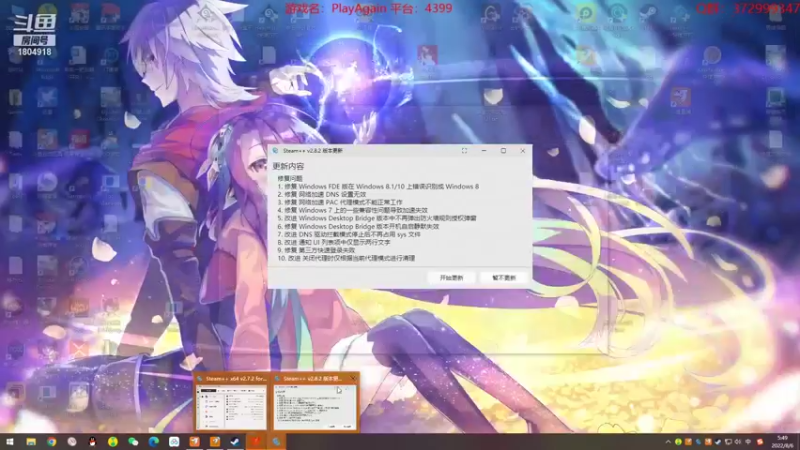Screen dimensions: 800x450
Task: Select changelog line 2 about 网络加速 DNS
Action: point(322,194)
